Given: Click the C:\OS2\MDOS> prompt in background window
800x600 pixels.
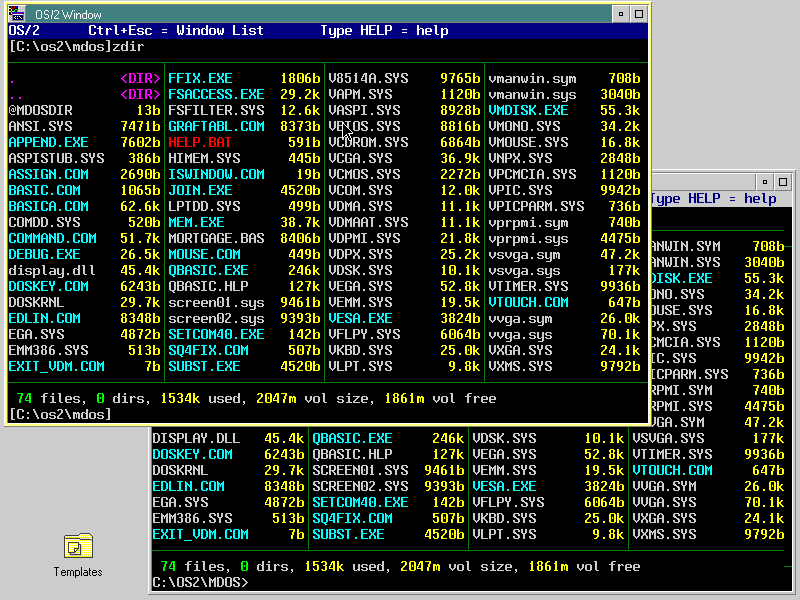Looking at the screenshot, I should pos(200,582).
